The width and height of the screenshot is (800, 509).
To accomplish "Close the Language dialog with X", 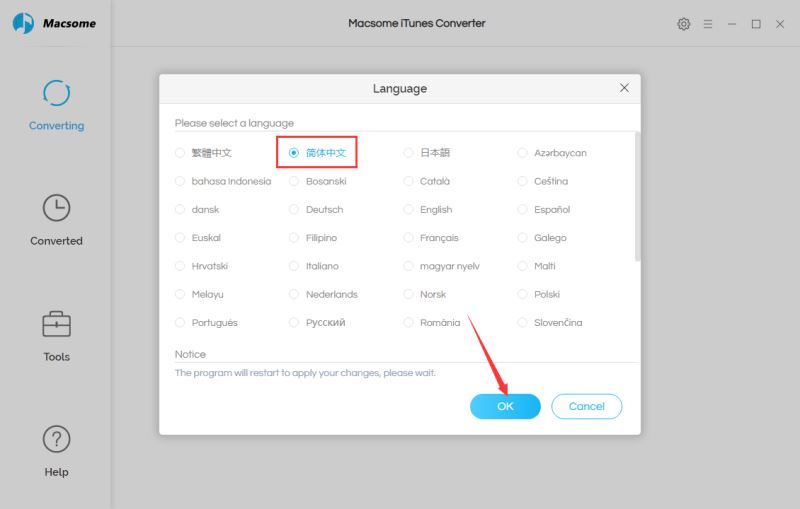I will [x=624, y=88].
